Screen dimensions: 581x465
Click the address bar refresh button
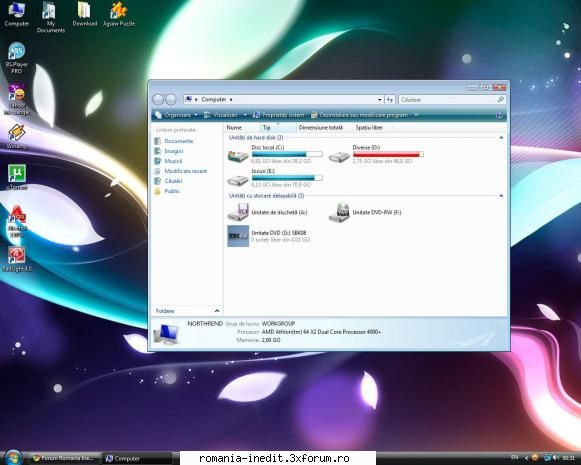(x=389, y=99)
